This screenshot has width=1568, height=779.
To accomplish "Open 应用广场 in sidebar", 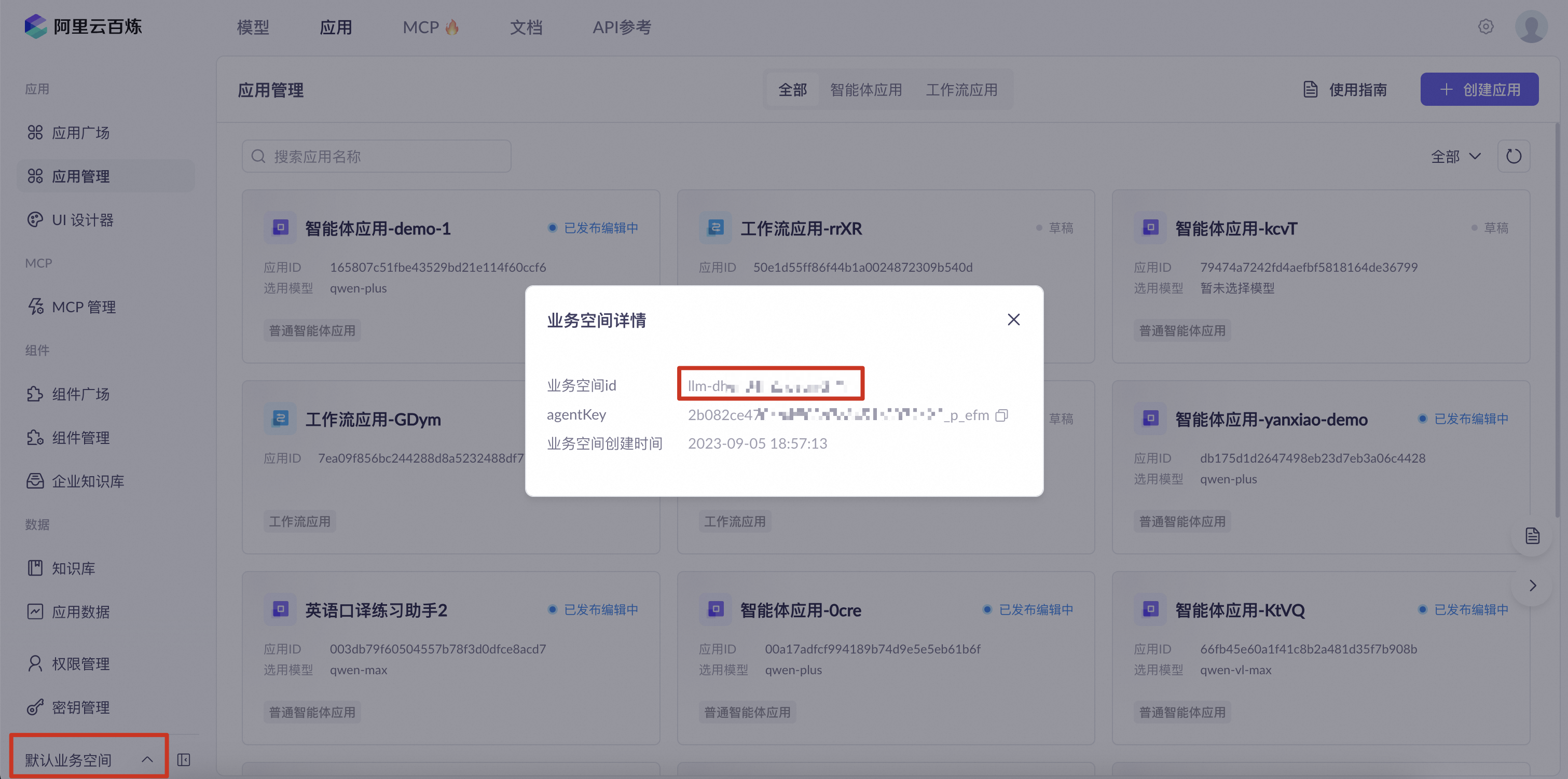I will coord(105,133).
